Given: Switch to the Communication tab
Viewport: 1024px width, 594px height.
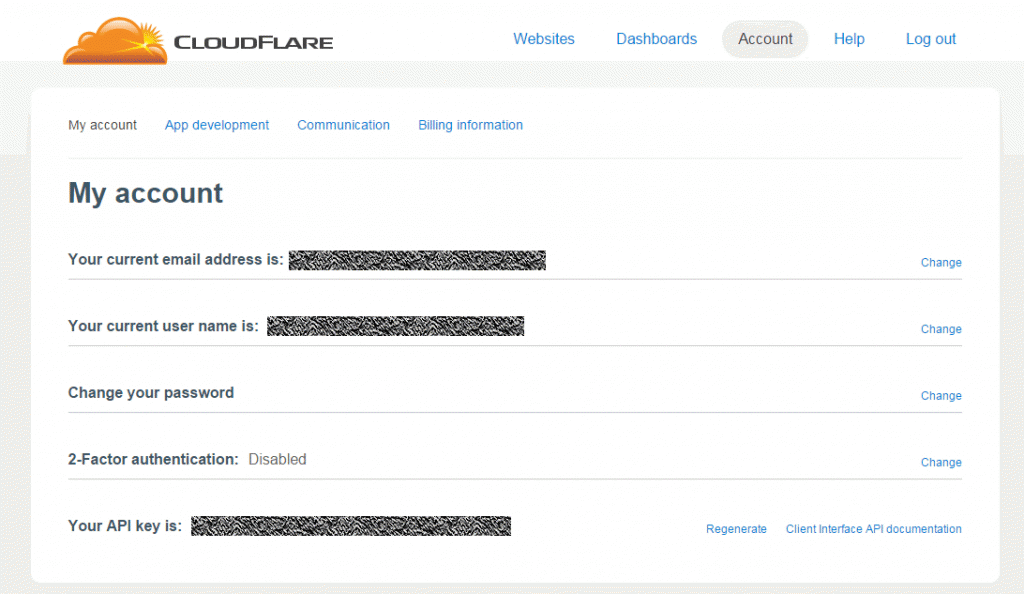Looking at the screenshot, I should point(344,125).
